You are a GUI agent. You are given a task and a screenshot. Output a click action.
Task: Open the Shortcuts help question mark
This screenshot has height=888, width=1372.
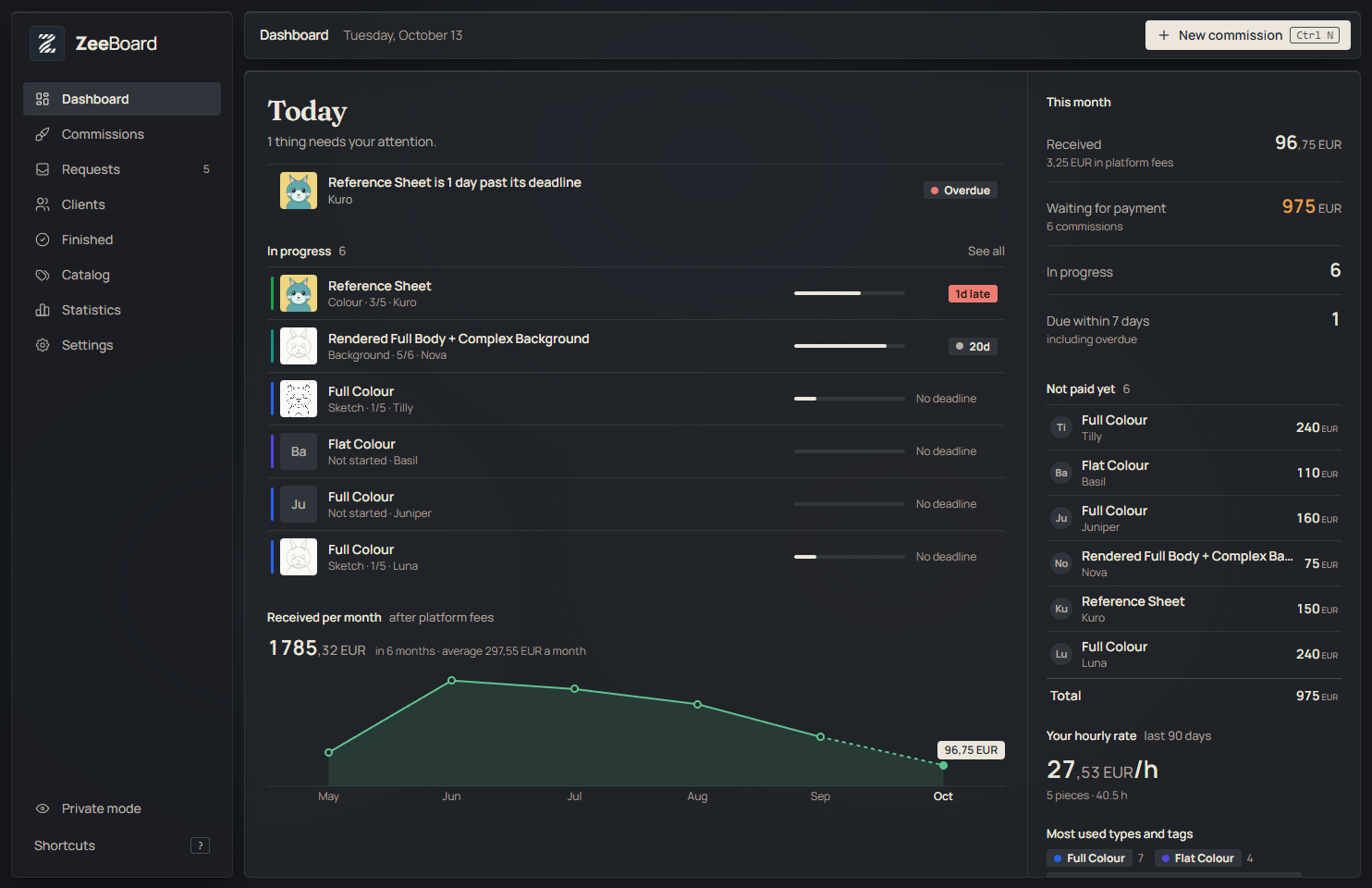tap(200, 845)
